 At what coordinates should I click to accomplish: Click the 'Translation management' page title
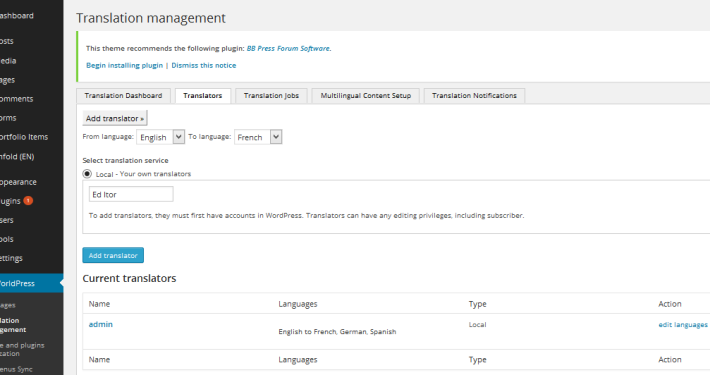click(151, 18)
